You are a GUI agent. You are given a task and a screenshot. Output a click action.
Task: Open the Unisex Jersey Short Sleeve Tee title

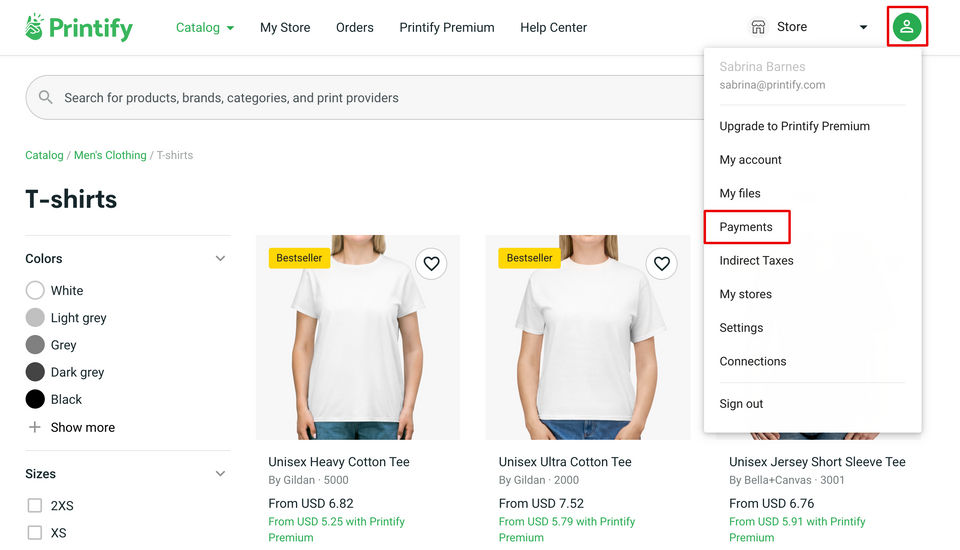817,462
